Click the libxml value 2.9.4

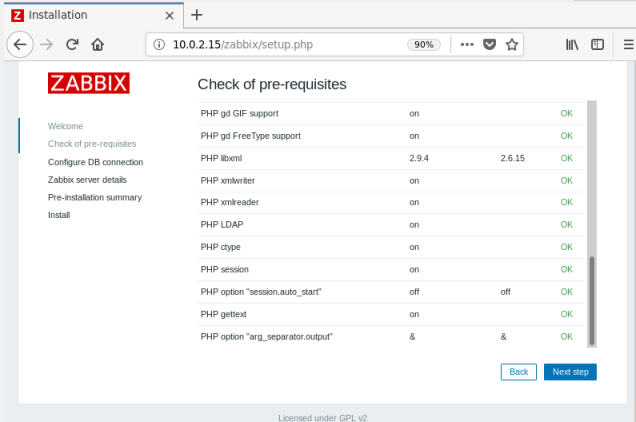419,158
